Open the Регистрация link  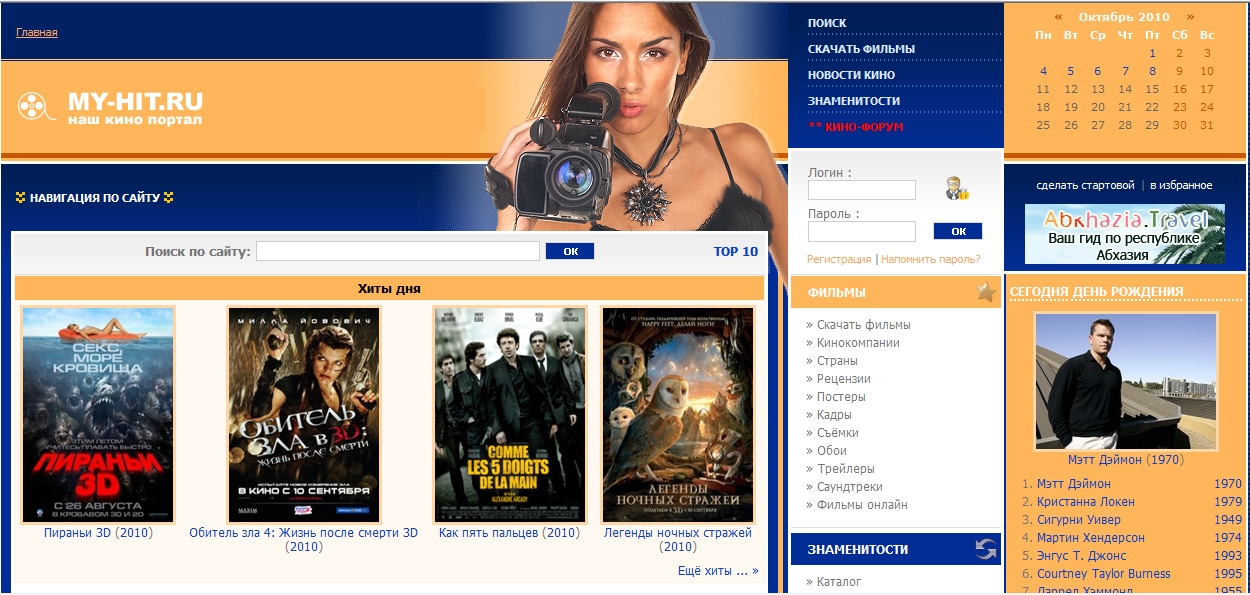click(x=839, y=259)
